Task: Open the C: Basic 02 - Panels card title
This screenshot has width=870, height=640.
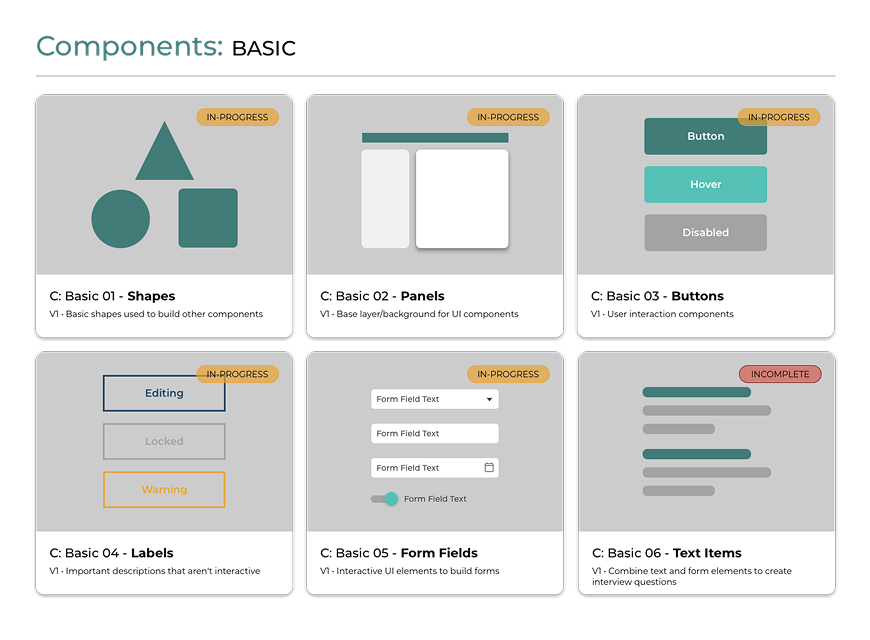Action: (382, 296)
